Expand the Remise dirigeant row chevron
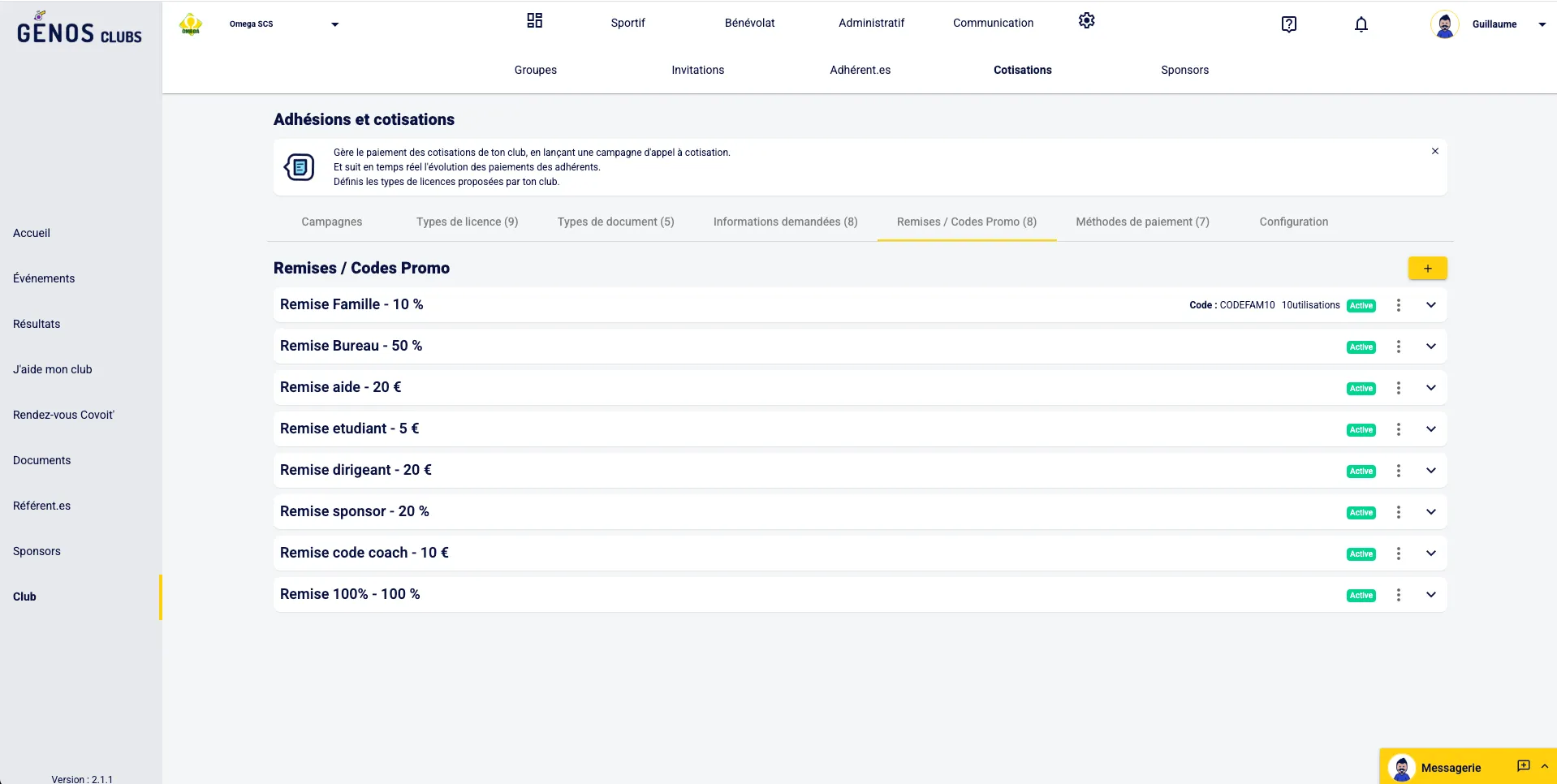The height and width of the screenshot is (784, 1557). (1430, 471)
